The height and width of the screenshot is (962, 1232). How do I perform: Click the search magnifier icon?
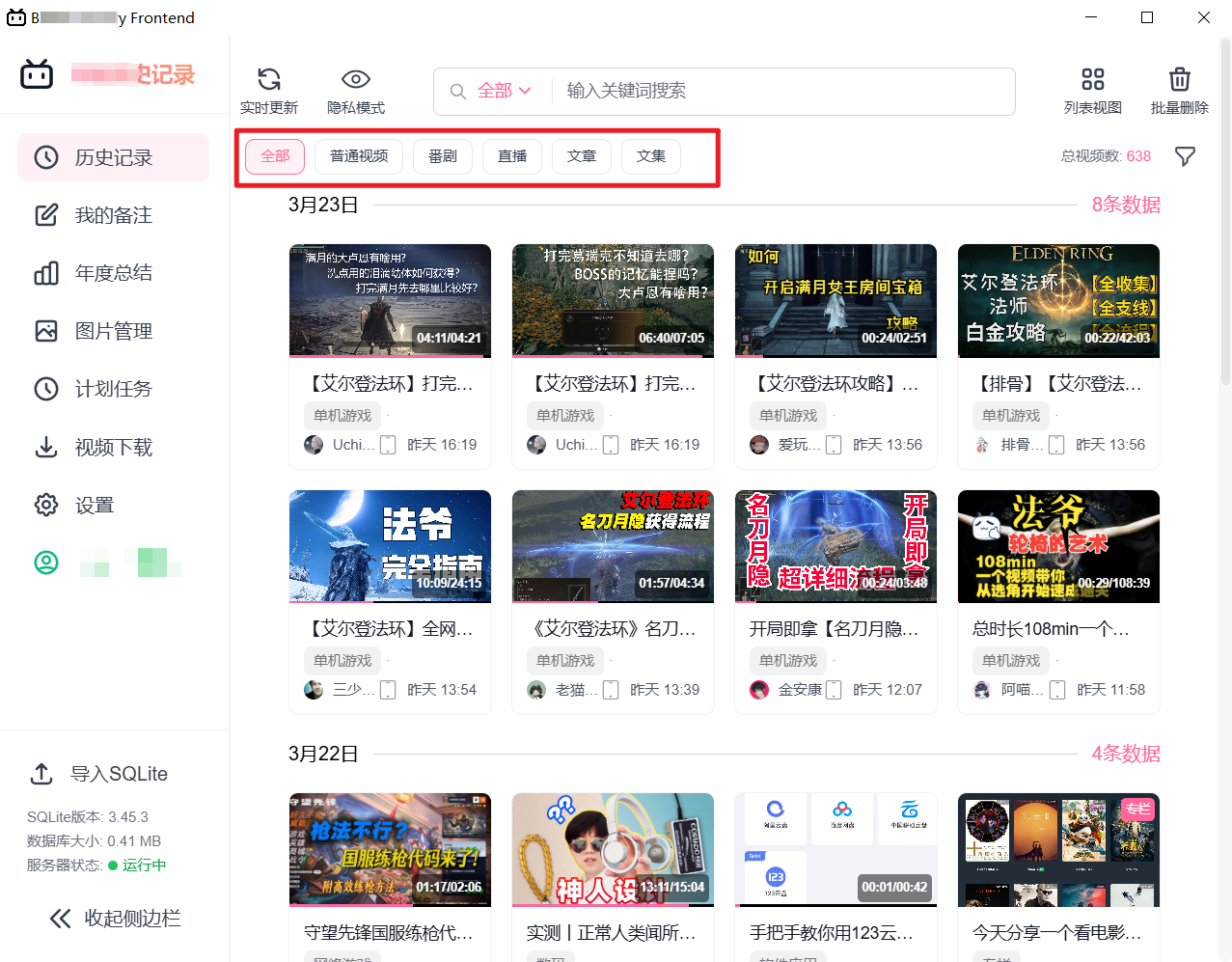pos(458,92)
